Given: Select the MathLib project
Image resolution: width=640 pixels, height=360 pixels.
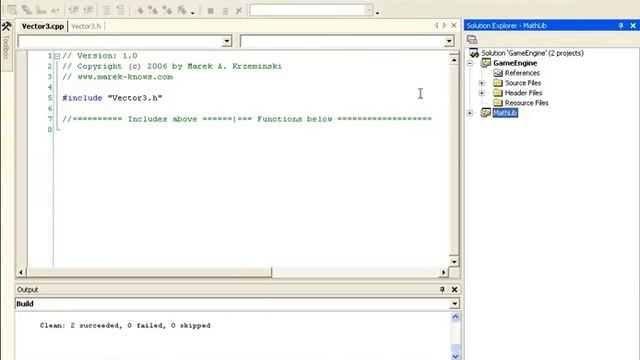Looking at the screenshot, I should click(x=505, y=113).
